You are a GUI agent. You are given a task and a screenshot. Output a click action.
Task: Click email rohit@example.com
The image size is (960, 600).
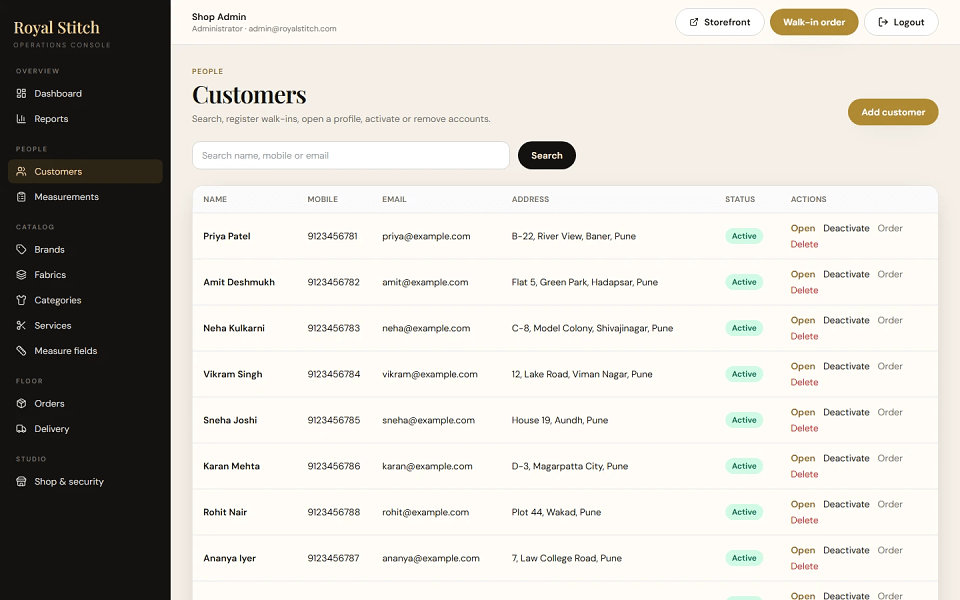426,512
